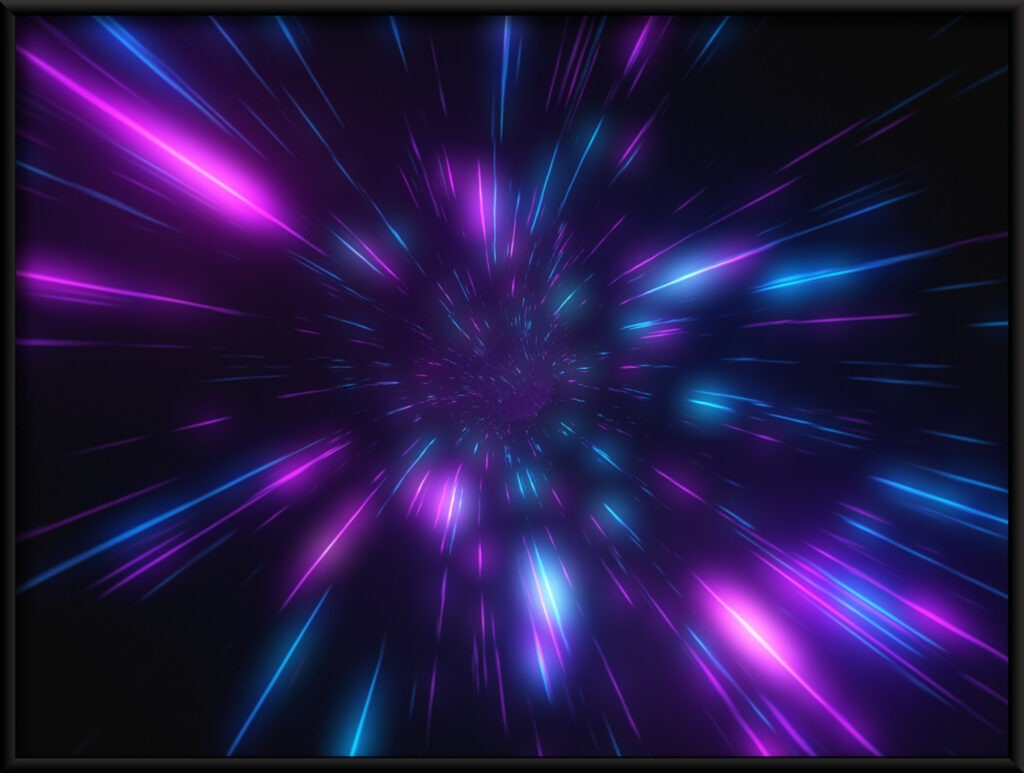The height and width of the screenshot is (773, 1024).
Task: Click the black picture frame's left border
Action: tap(8, 386)
